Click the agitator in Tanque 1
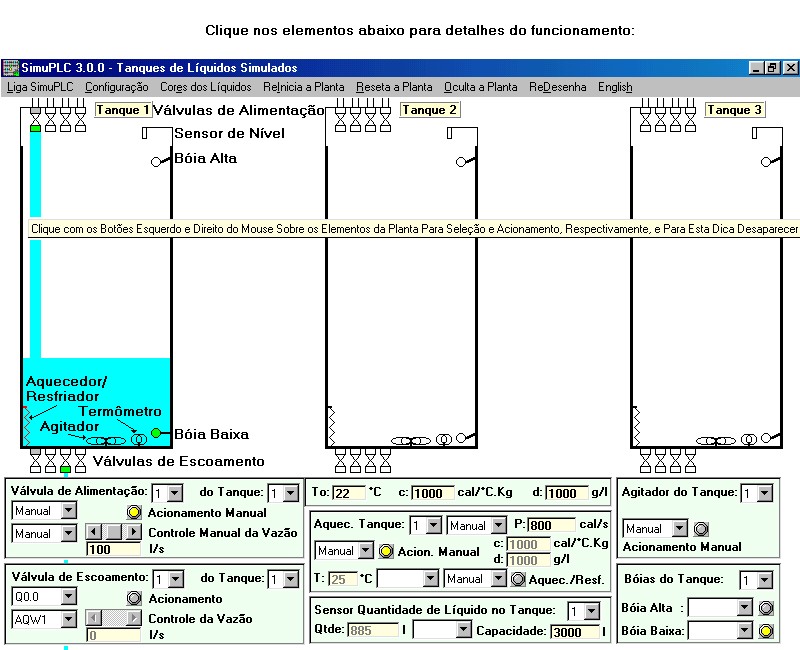Viewport: 800px width, 650px height. pyautogui.click(x=106, y=440)
